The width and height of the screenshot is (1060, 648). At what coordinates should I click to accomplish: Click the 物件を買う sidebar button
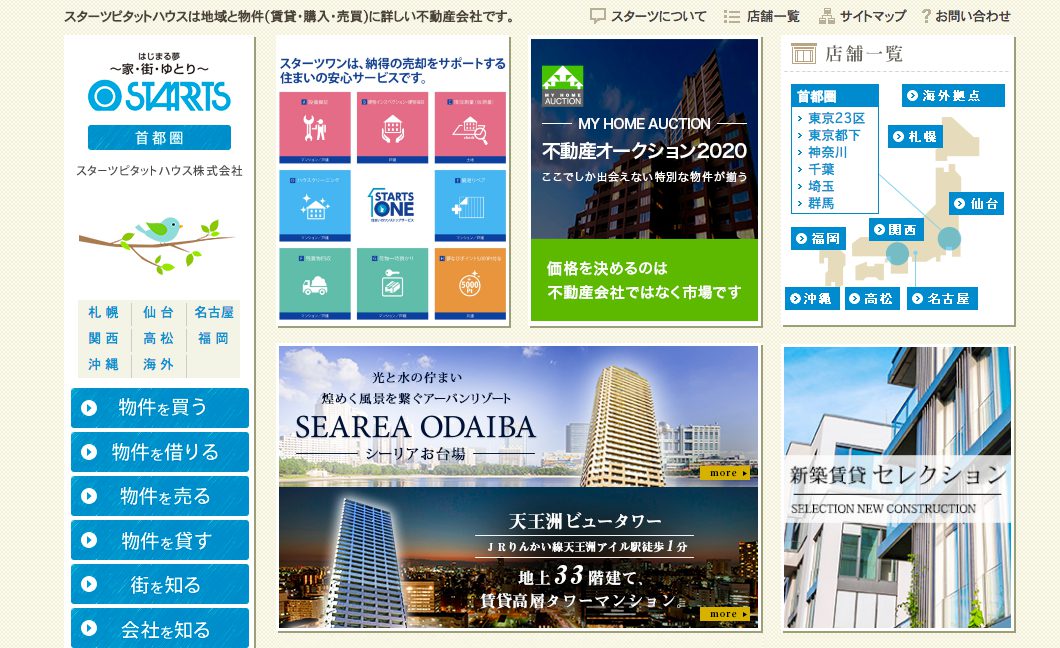pyautogui.click(x=160, y=408)
